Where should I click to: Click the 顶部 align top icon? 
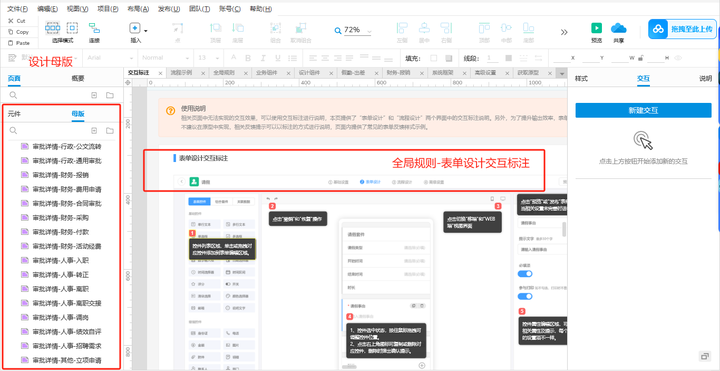coord(484,28)
